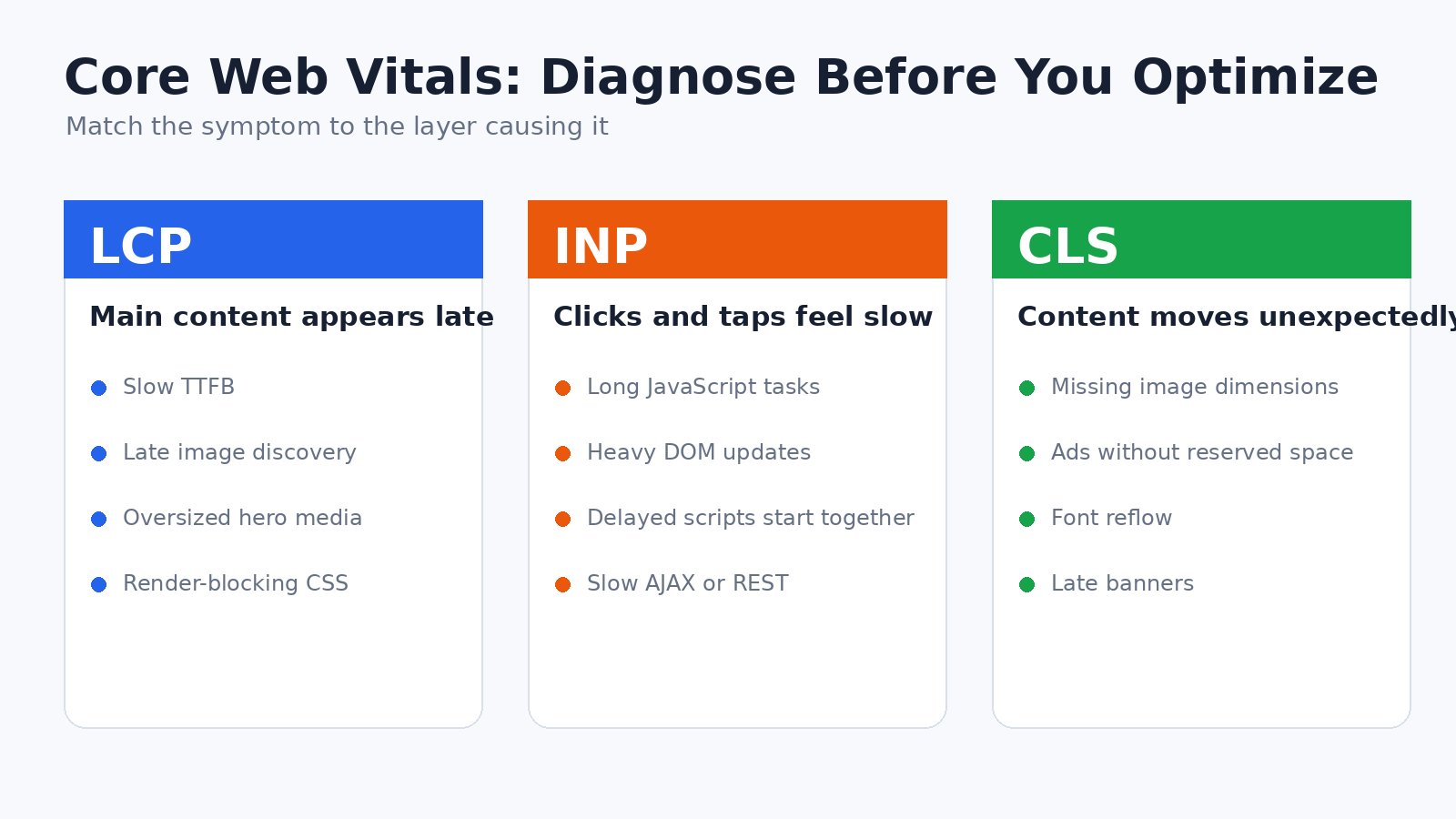Select the blue bullet for Render-blocking CSS

pos(99,585)
